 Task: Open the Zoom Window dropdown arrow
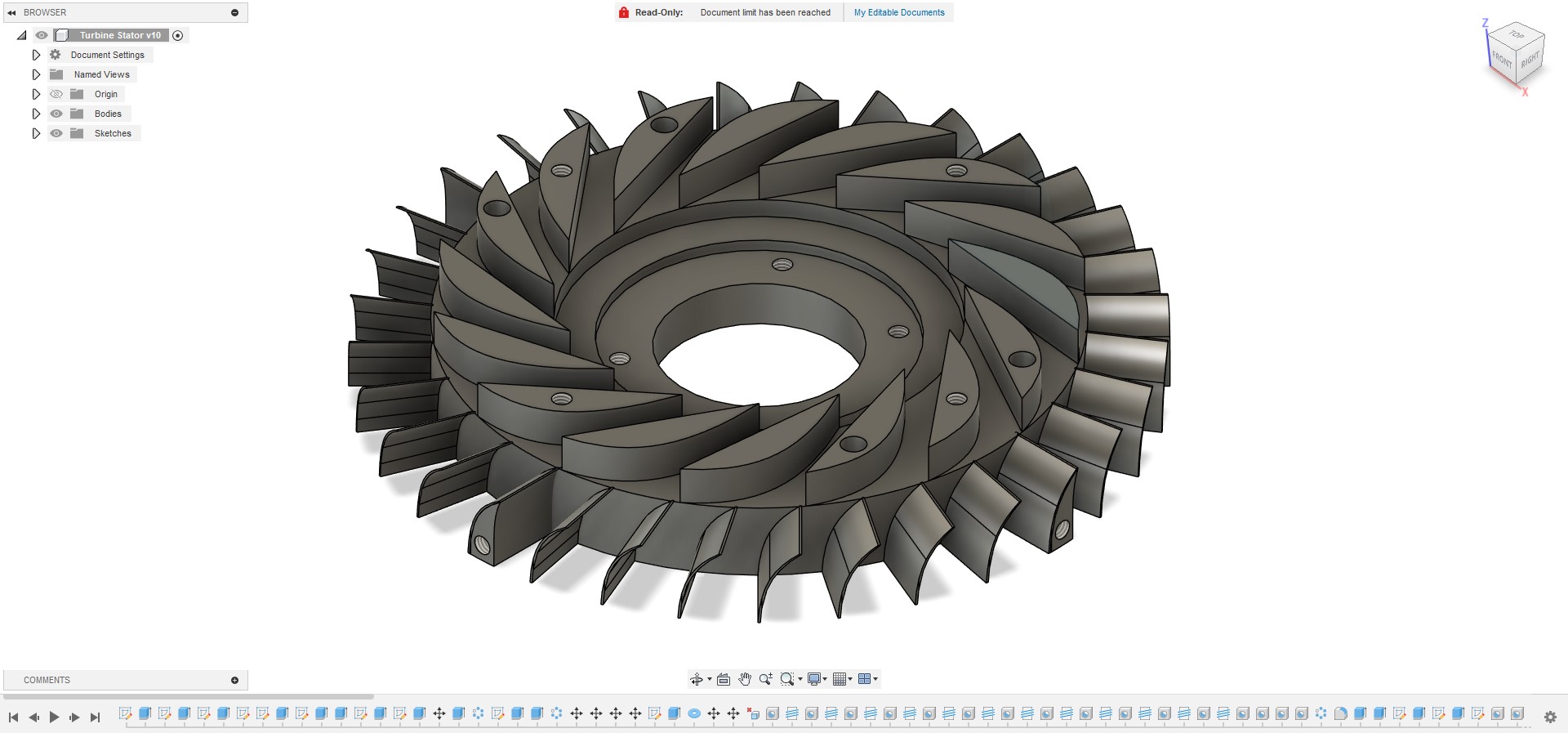800,679
